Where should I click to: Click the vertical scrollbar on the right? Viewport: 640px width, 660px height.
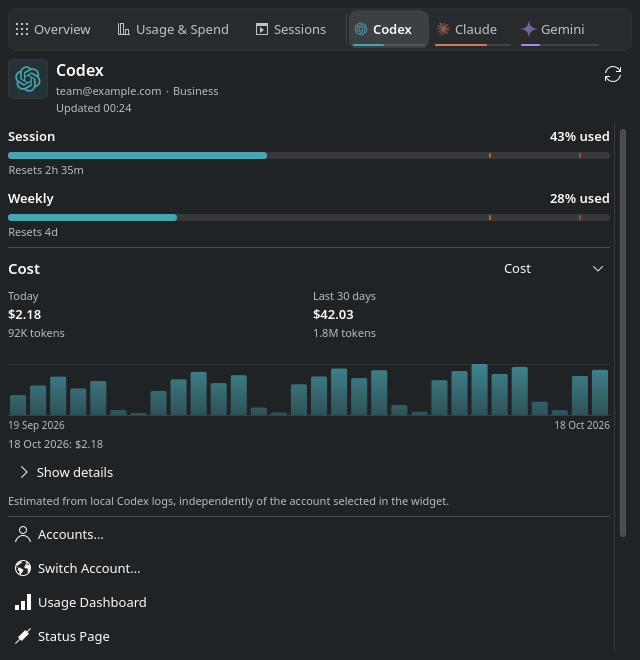(623, 333)
